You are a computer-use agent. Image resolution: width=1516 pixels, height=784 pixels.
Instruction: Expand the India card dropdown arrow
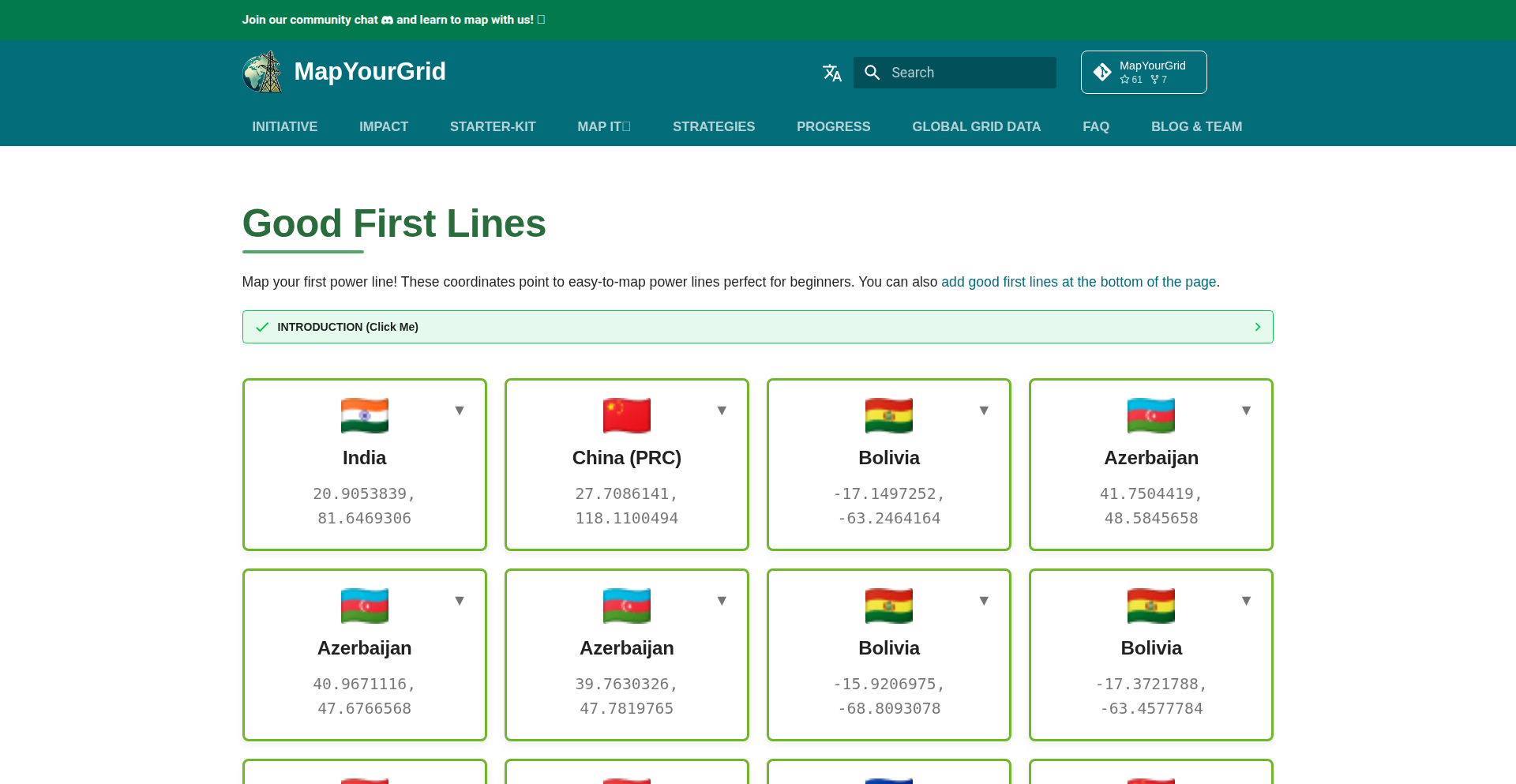[460, 411]
